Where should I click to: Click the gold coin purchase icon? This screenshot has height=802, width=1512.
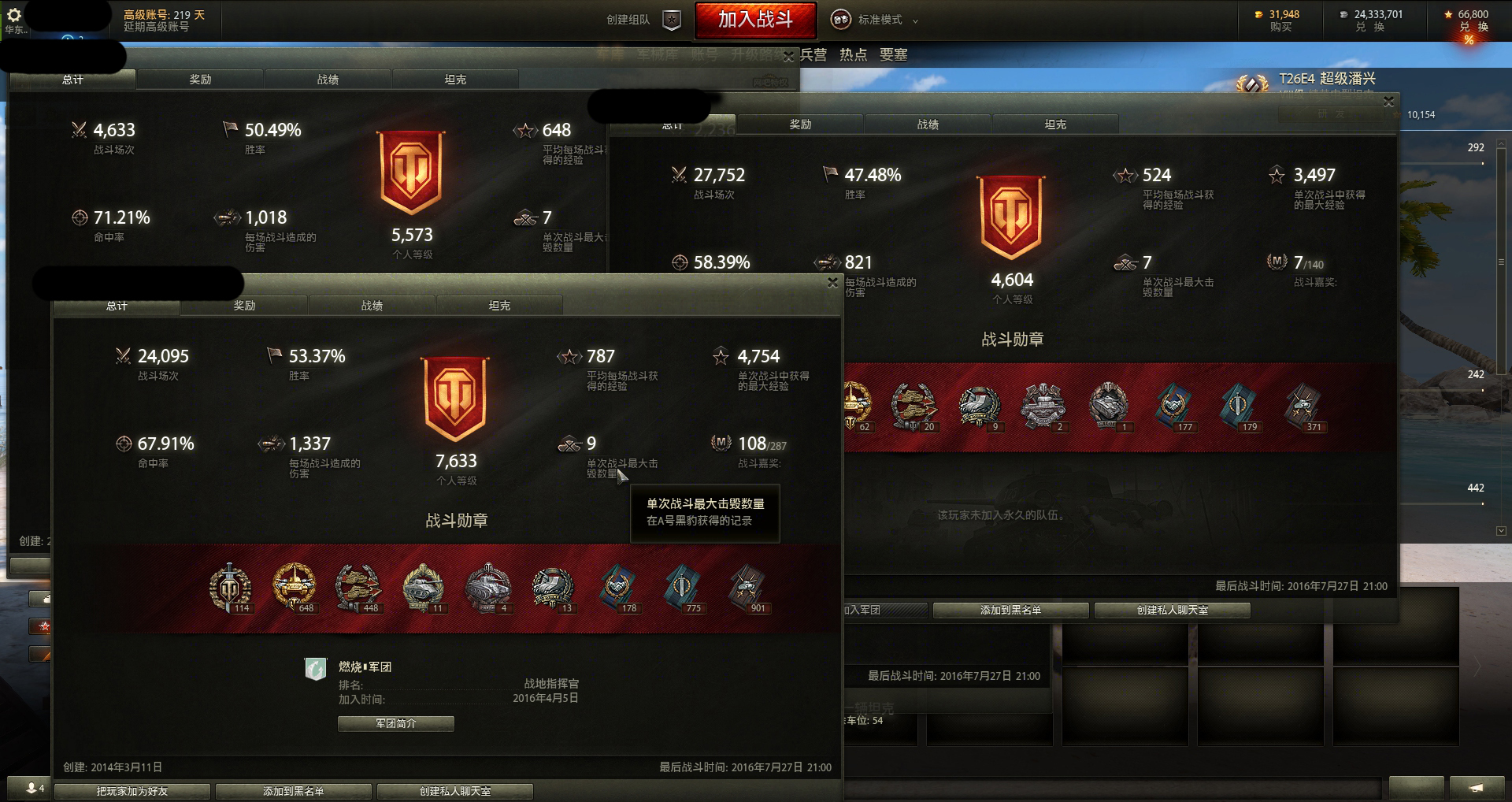pos(1258,14)
